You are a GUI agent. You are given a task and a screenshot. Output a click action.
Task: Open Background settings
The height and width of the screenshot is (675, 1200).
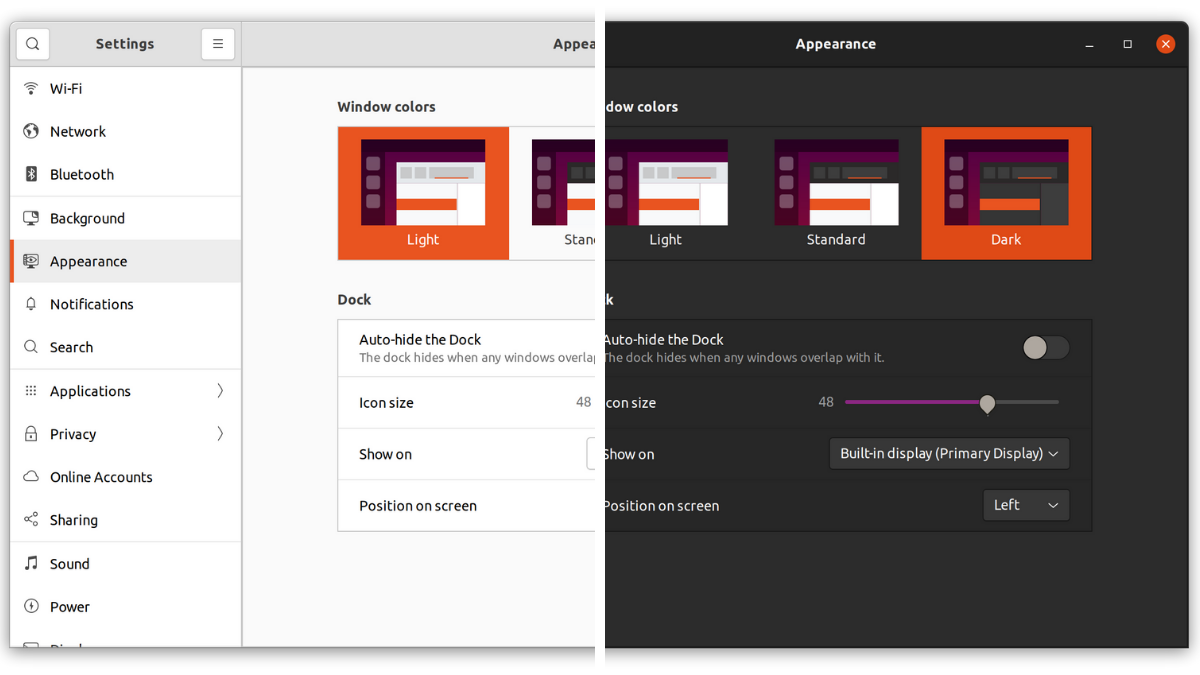87,218
